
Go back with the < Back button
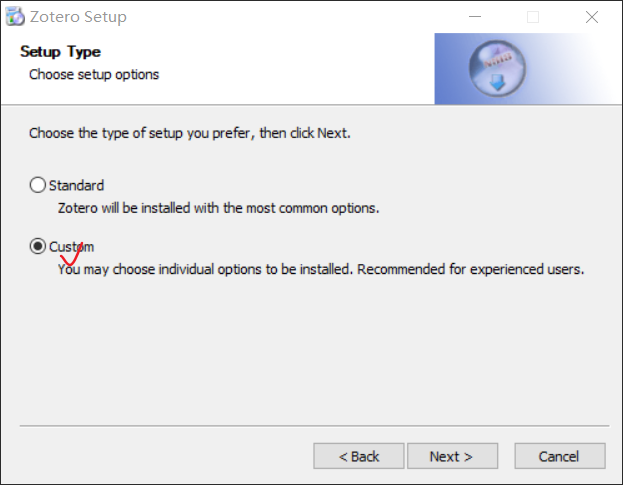click(359, 456)
